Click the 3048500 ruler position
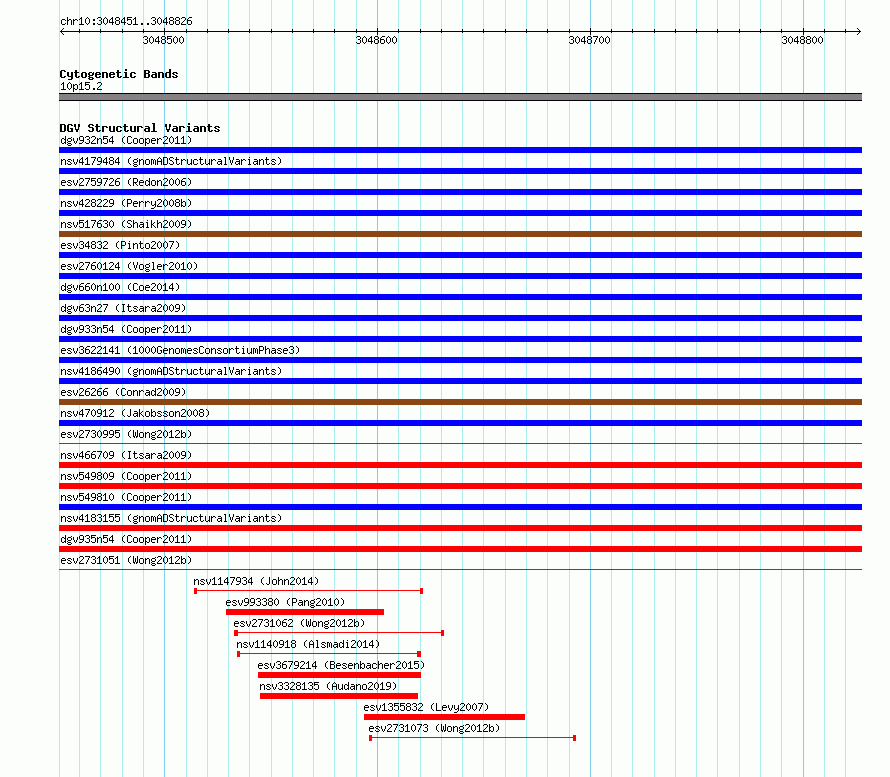Viewport: 890px width, 777px height. [x=163, y=40]
